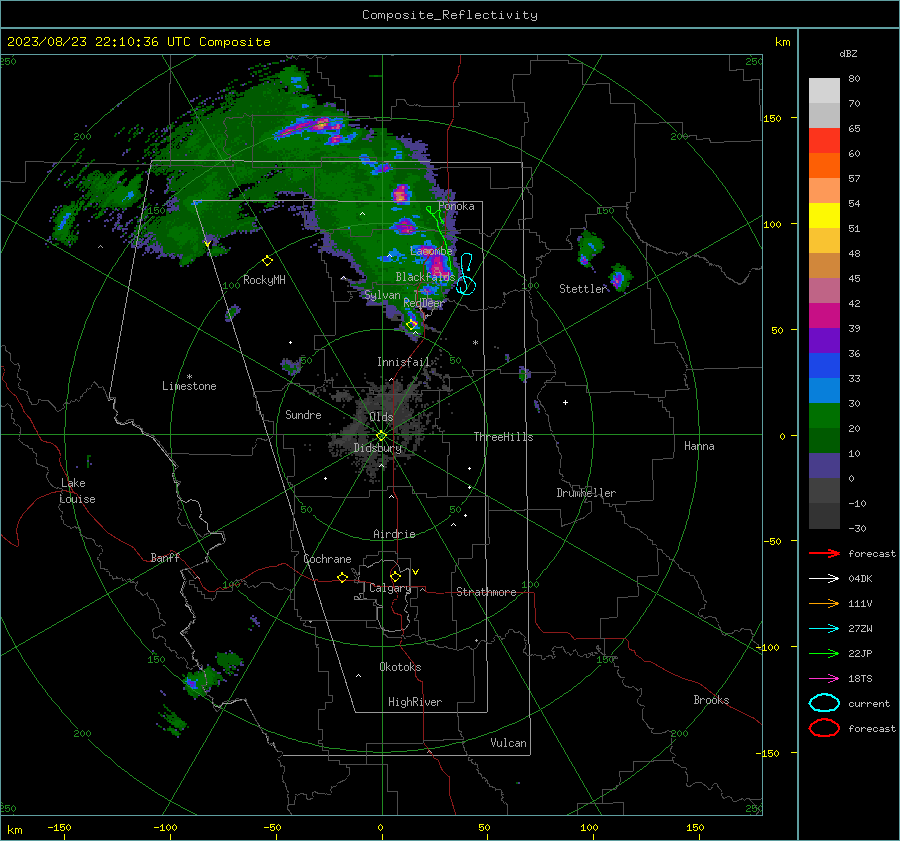Click the Stettler city label
Screen dimensions: 900x841
(x=583, y=289)
